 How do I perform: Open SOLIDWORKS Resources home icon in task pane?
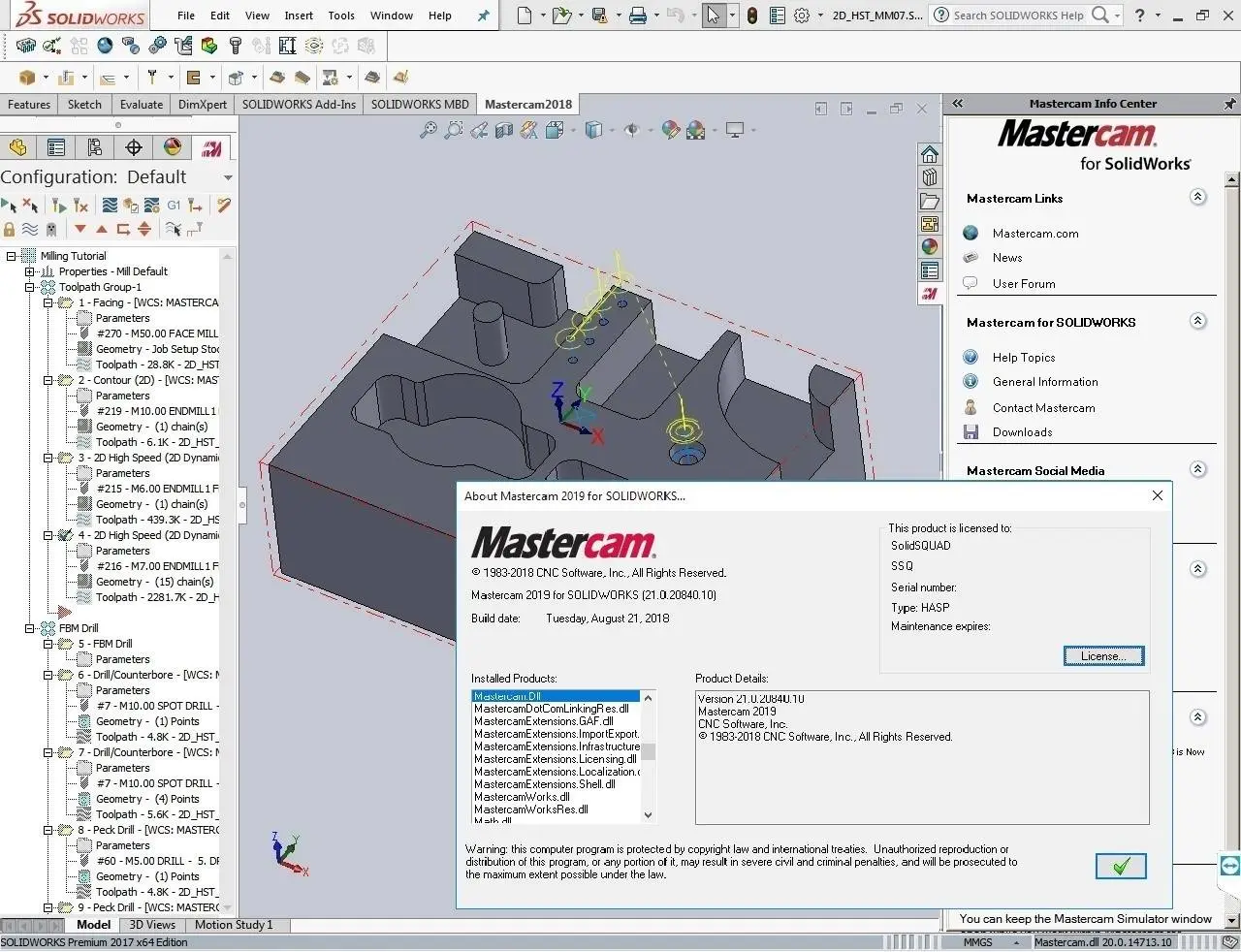[930, 155]
